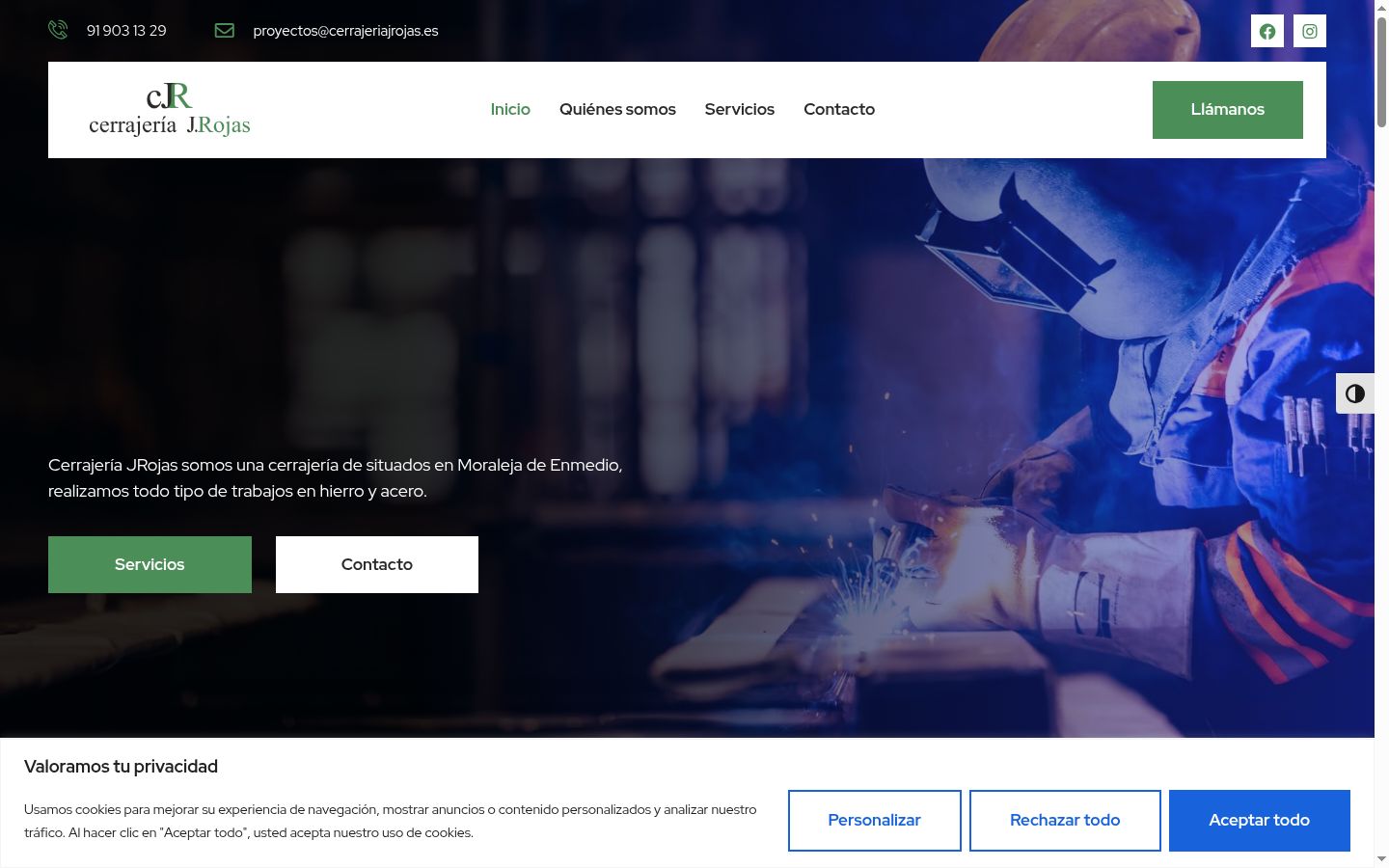Viewport: 1389px width, 868px height.
Task: Open the Contacto menu item
Action: [x=839, y=109]
